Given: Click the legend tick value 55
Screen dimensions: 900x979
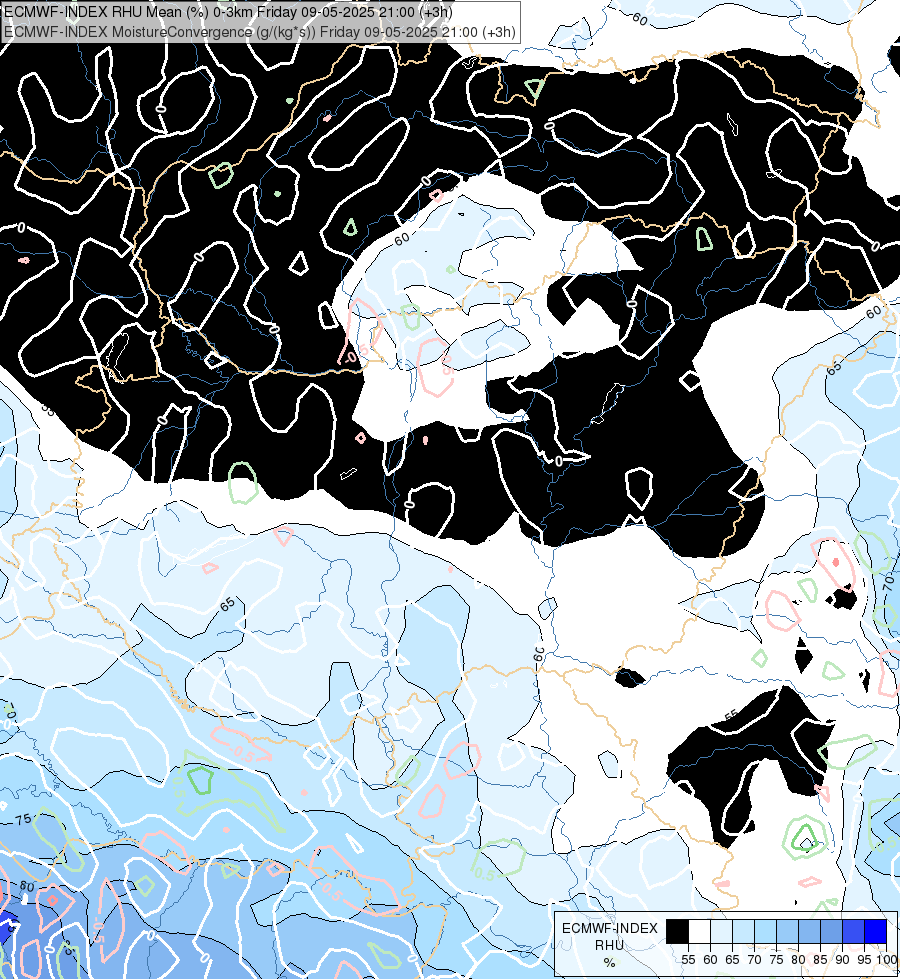Looking at the screenshot, I should (x=688, y=960).
